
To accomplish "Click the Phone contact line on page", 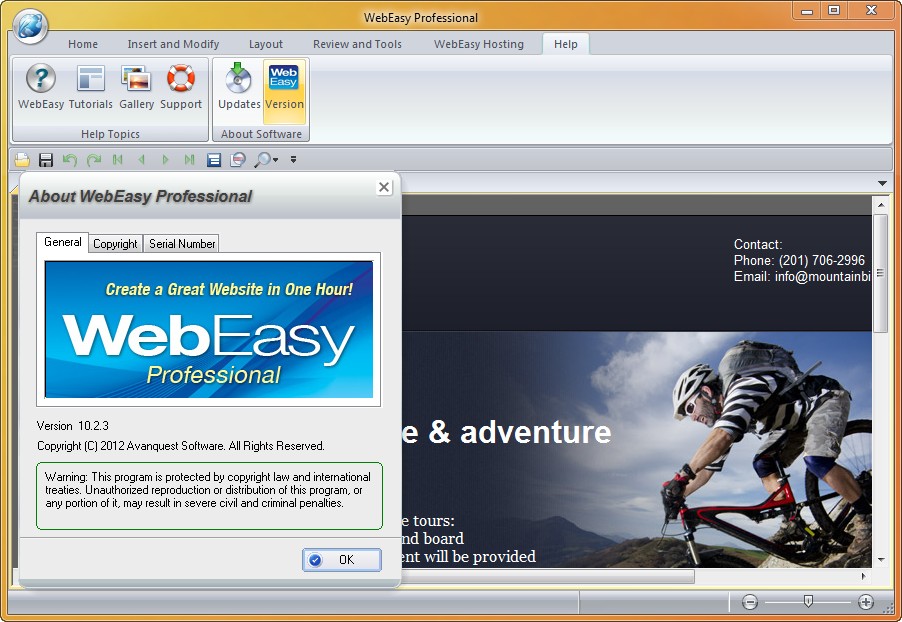I will tap(799, 261).
